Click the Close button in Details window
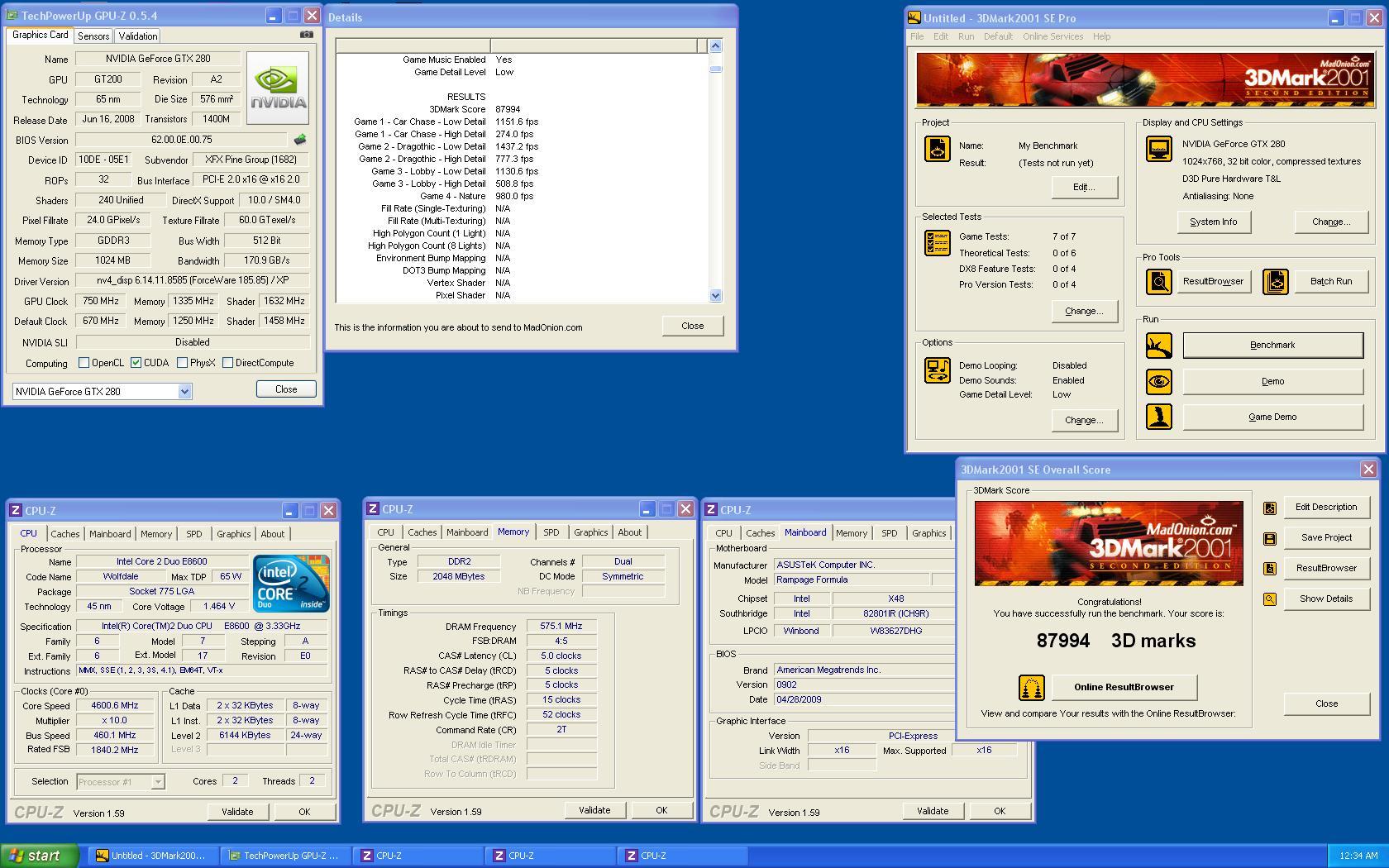Screen dimensions: 1389x868 pos(692,326)
